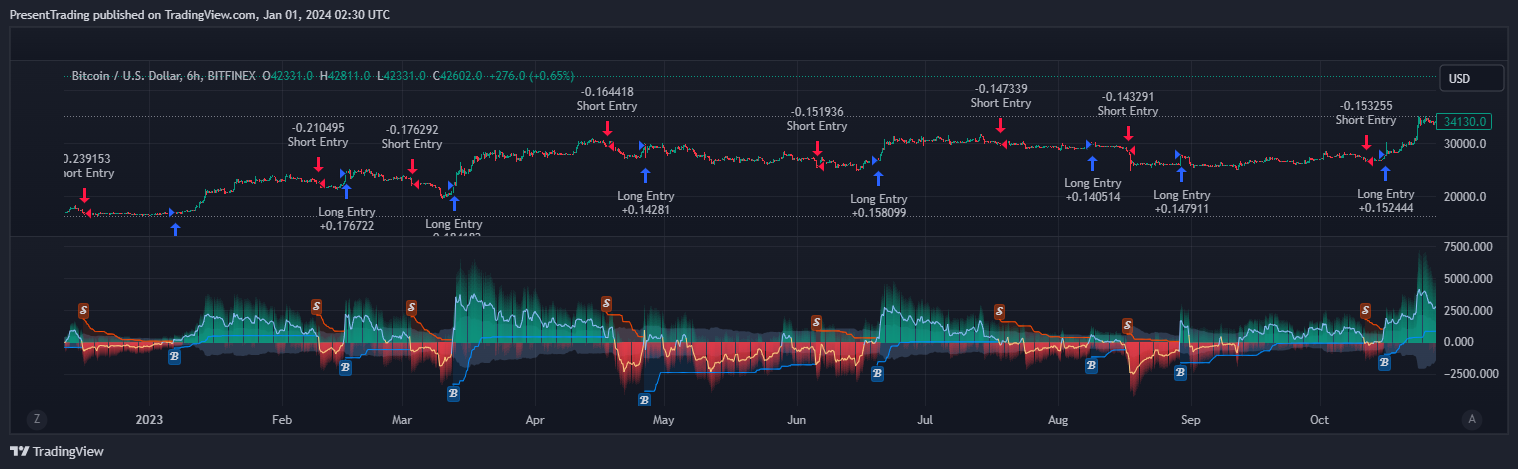
Task: Click the blue arrow above Long Entry +0.152444
Action: (x=1385, y=173)
